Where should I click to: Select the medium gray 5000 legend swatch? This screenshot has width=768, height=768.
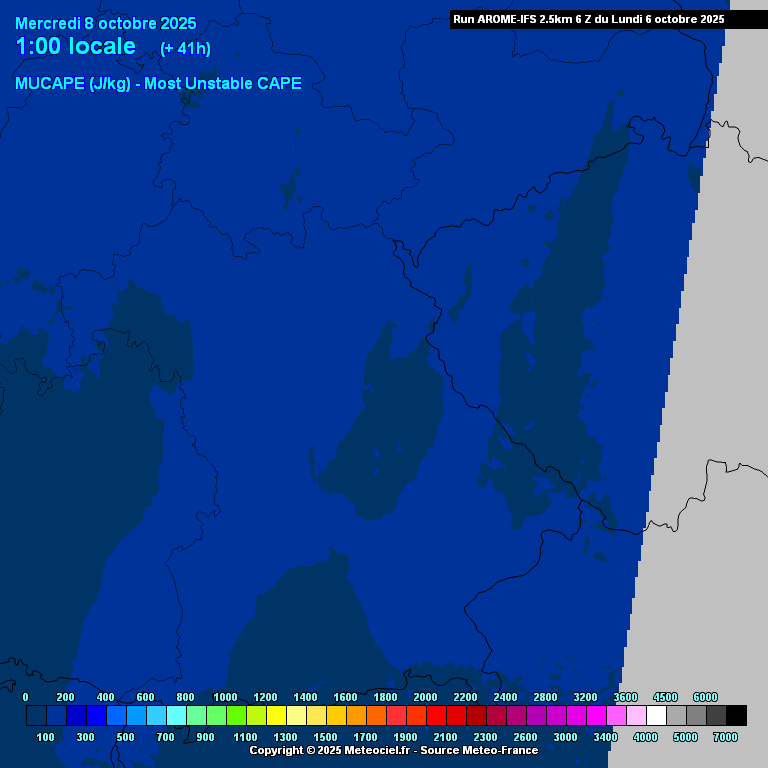pos(696,715)
